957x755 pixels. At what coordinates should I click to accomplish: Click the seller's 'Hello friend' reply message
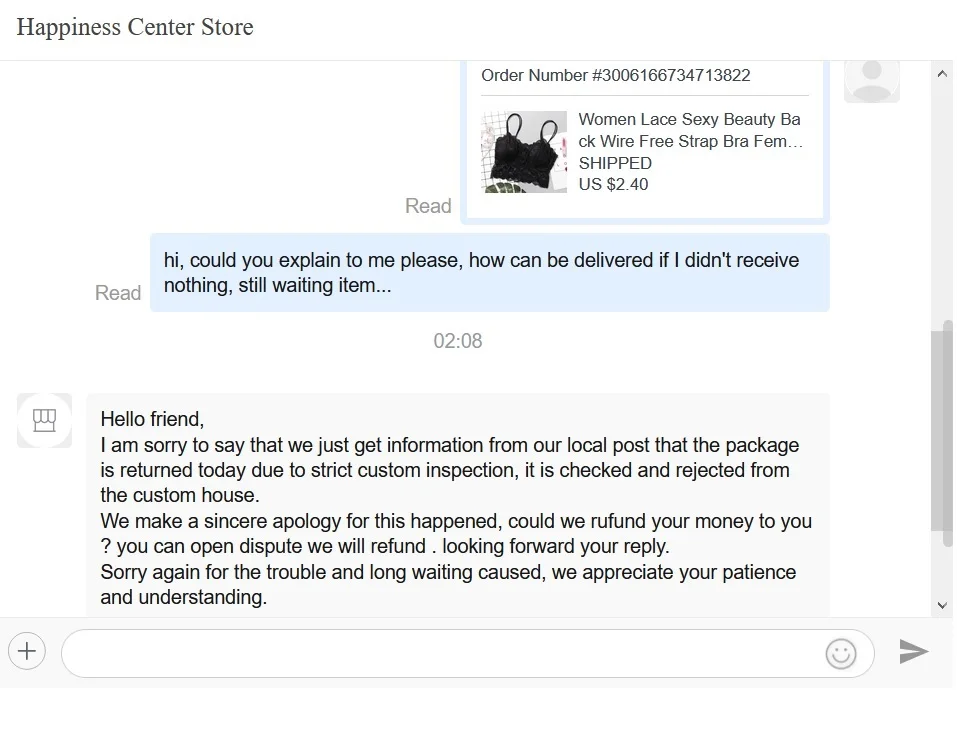point(457,508)
